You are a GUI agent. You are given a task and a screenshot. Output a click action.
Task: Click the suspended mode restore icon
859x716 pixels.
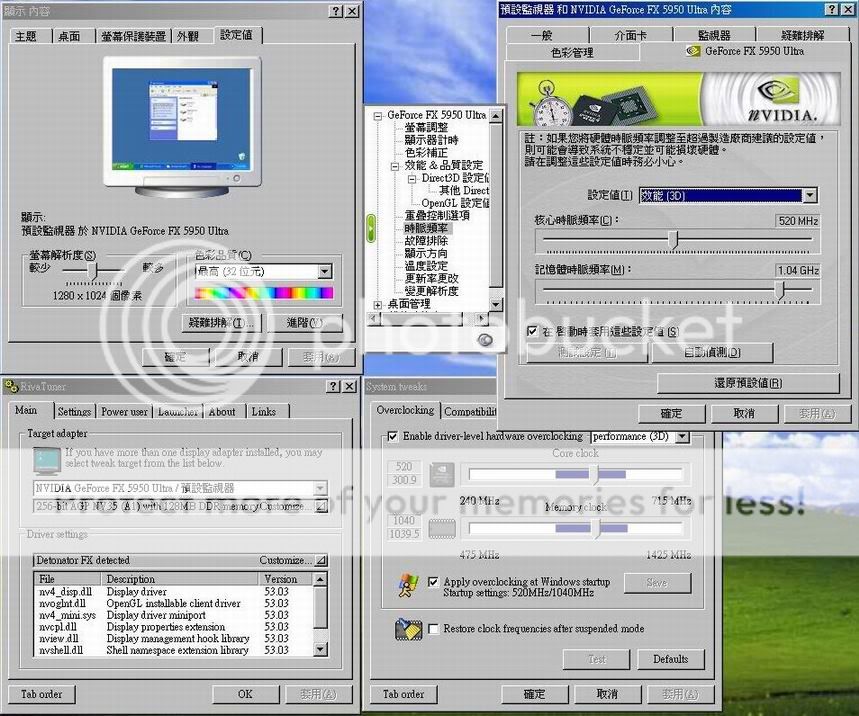[408, 629]
